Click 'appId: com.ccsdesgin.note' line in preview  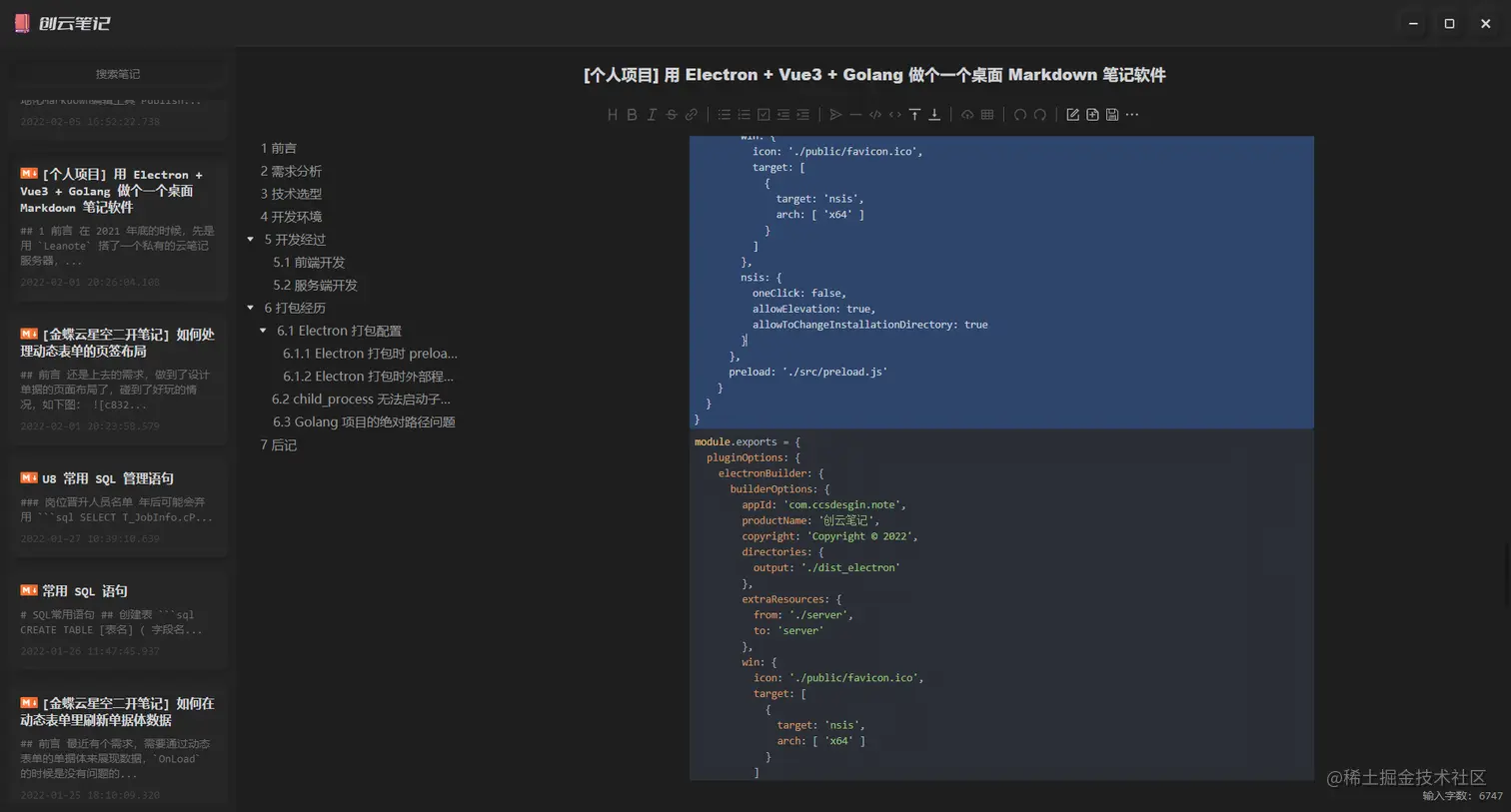pyautogui.click(x=823, y=504)
